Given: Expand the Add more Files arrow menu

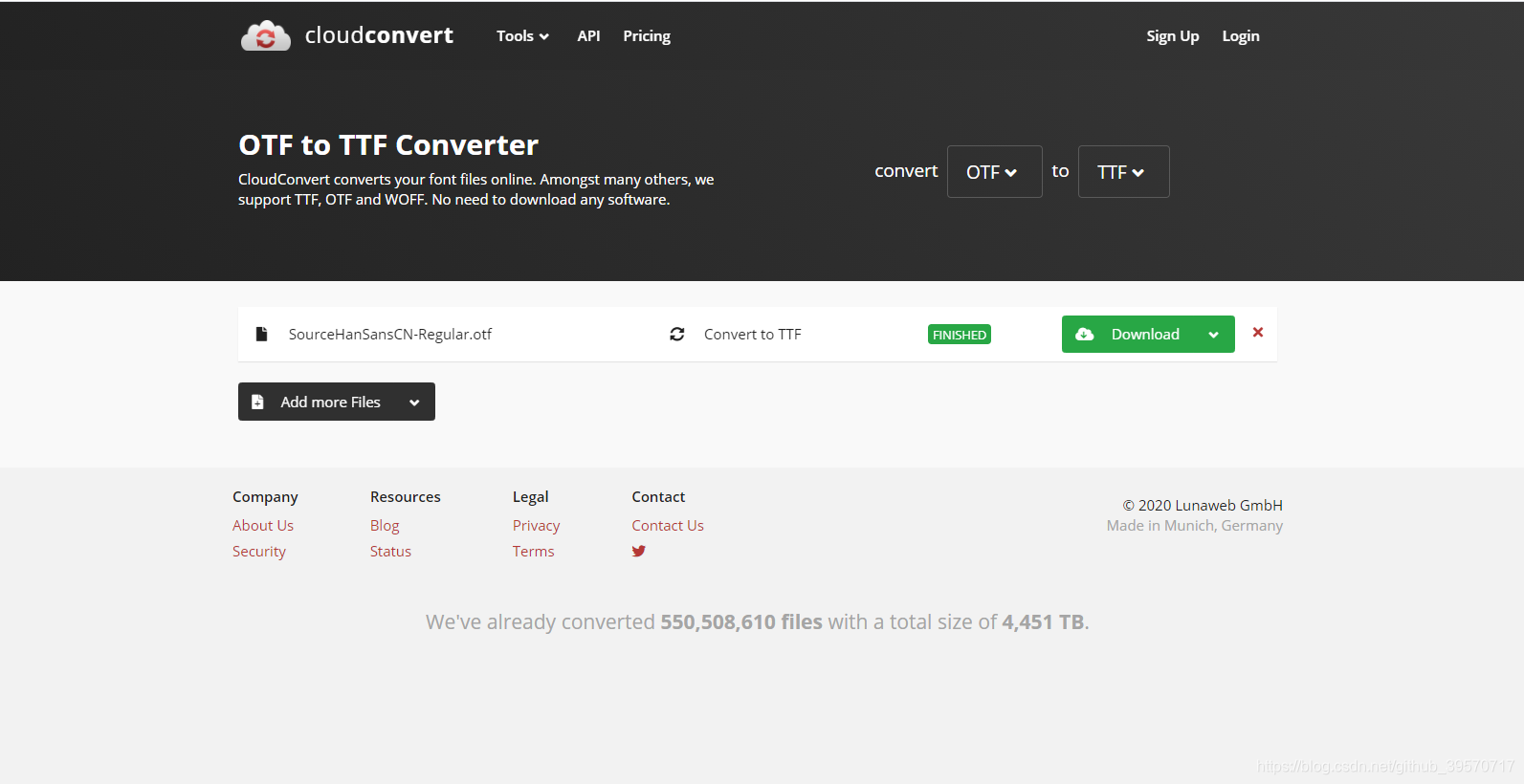Looking at the screenshot, I should 414,403.
